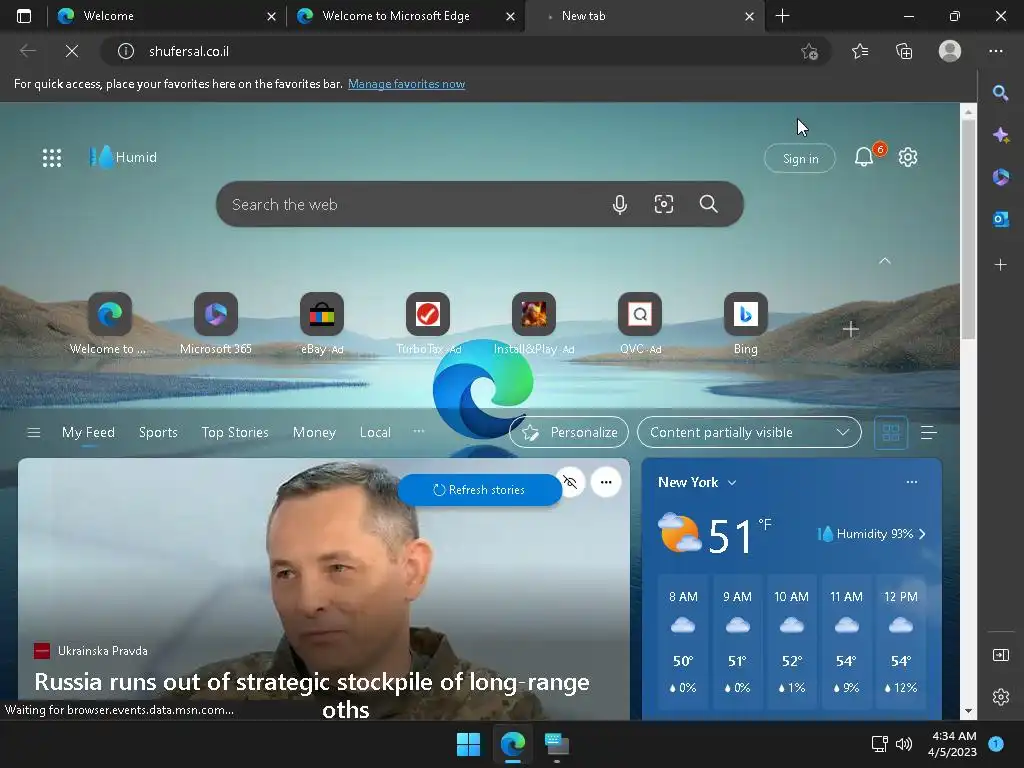Open the eBay quick link tile
Screen dimensions: 1024x768
[321, 324]
